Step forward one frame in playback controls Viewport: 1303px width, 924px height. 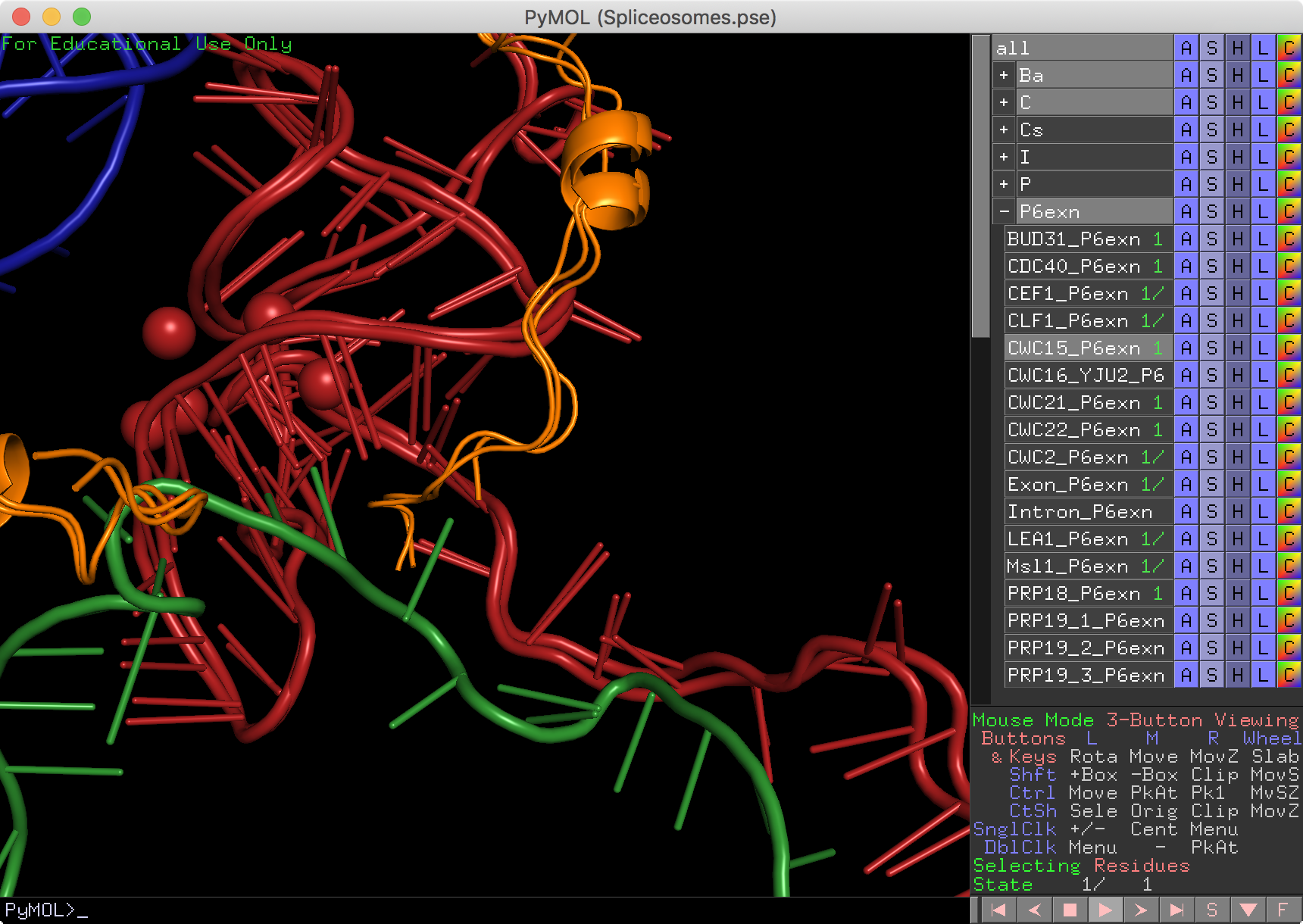tap(1140, 910)
